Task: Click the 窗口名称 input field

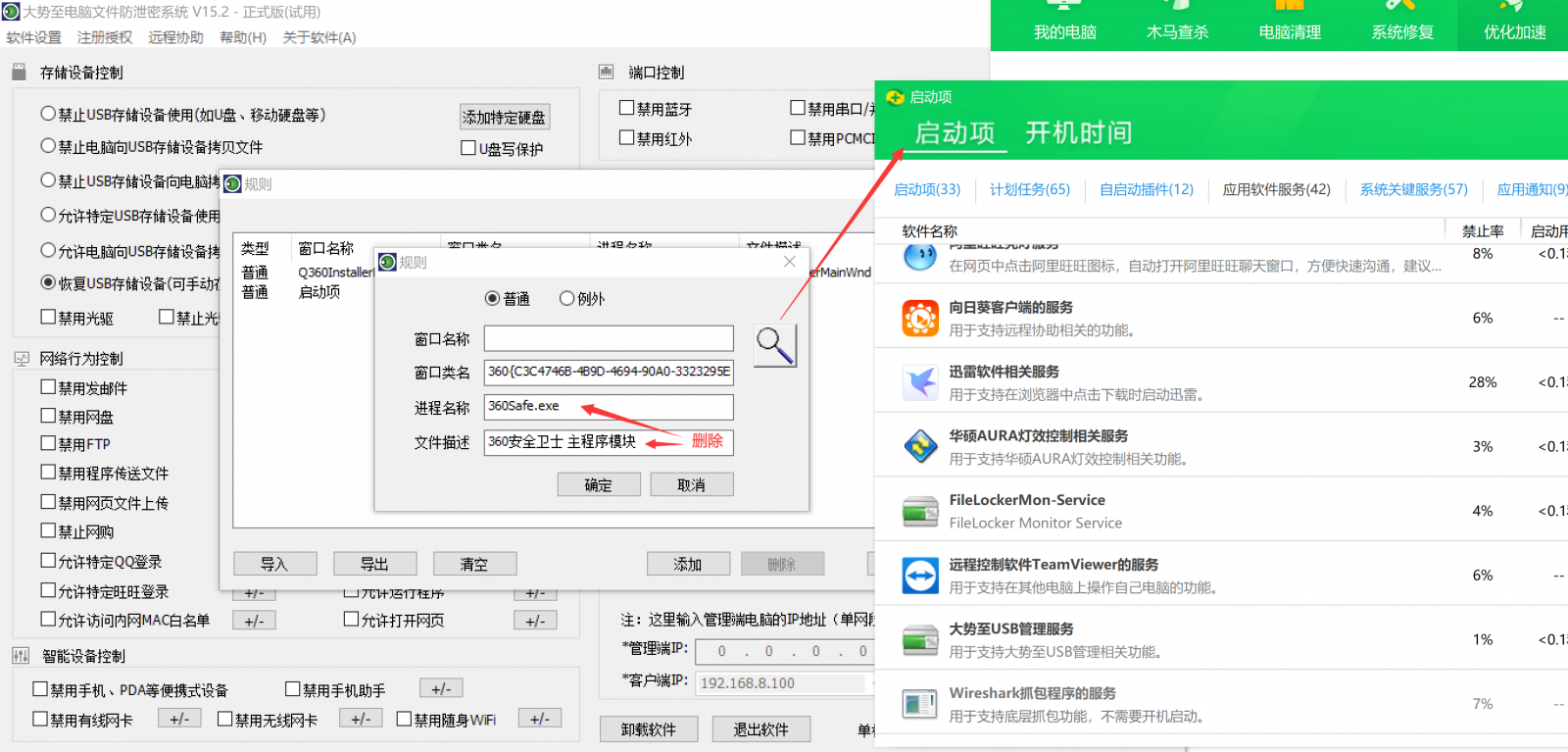Action: tap(609, 338)
